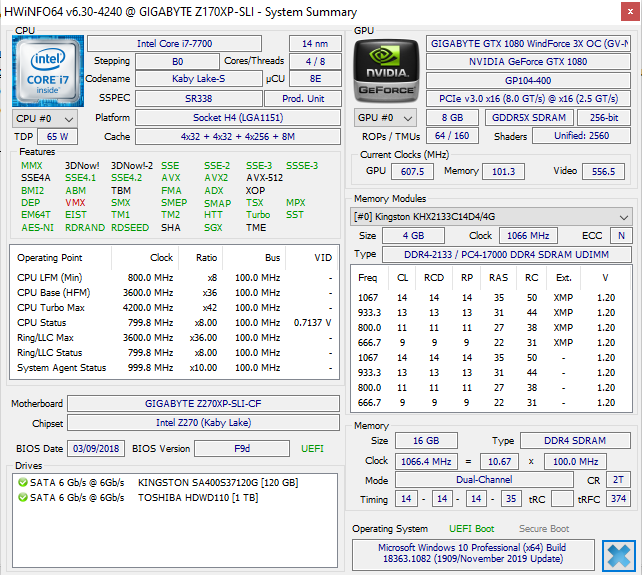Click the CPU Turbo Max row
Image resolution: width=642 pixels, height=575 pixels.
tap(174, 308)
